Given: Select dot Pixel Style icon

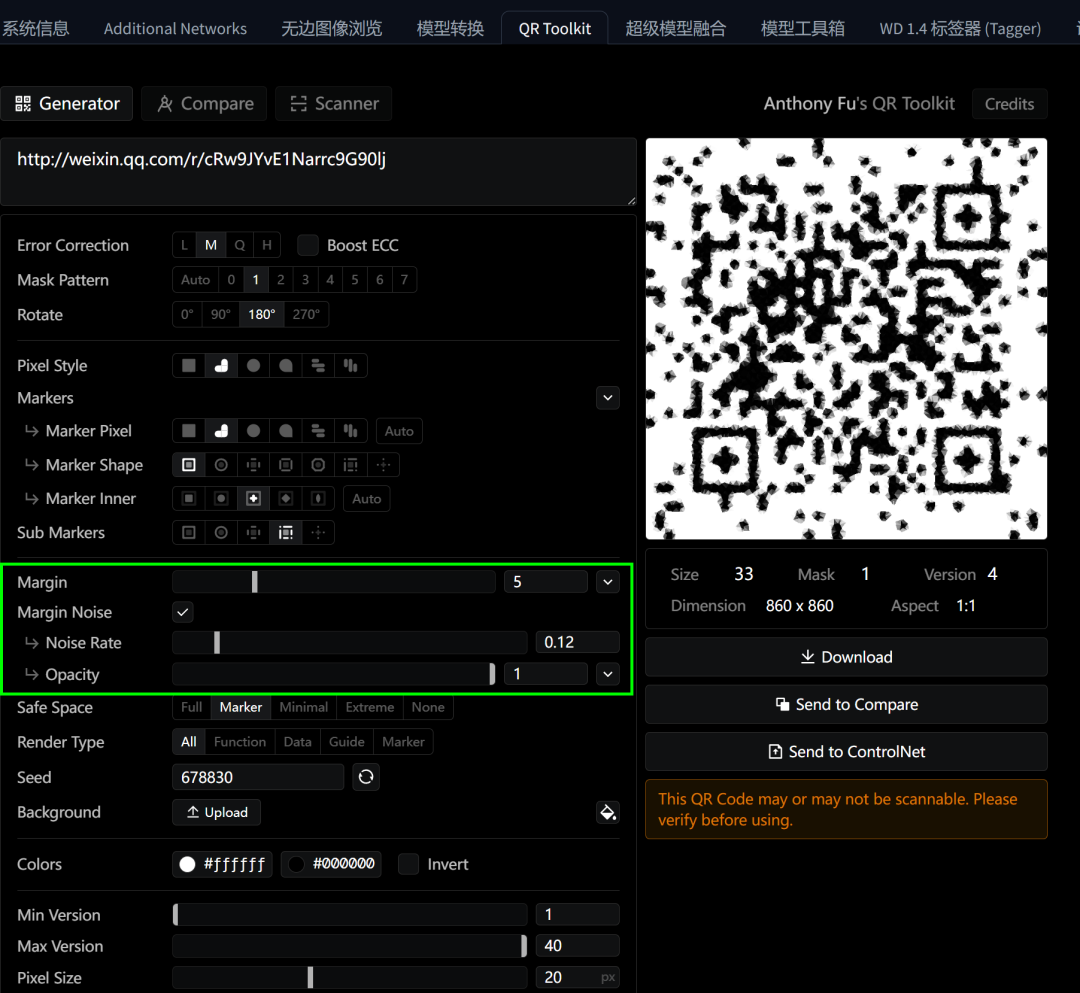Looking at the screenshot, I should point(253,366).
